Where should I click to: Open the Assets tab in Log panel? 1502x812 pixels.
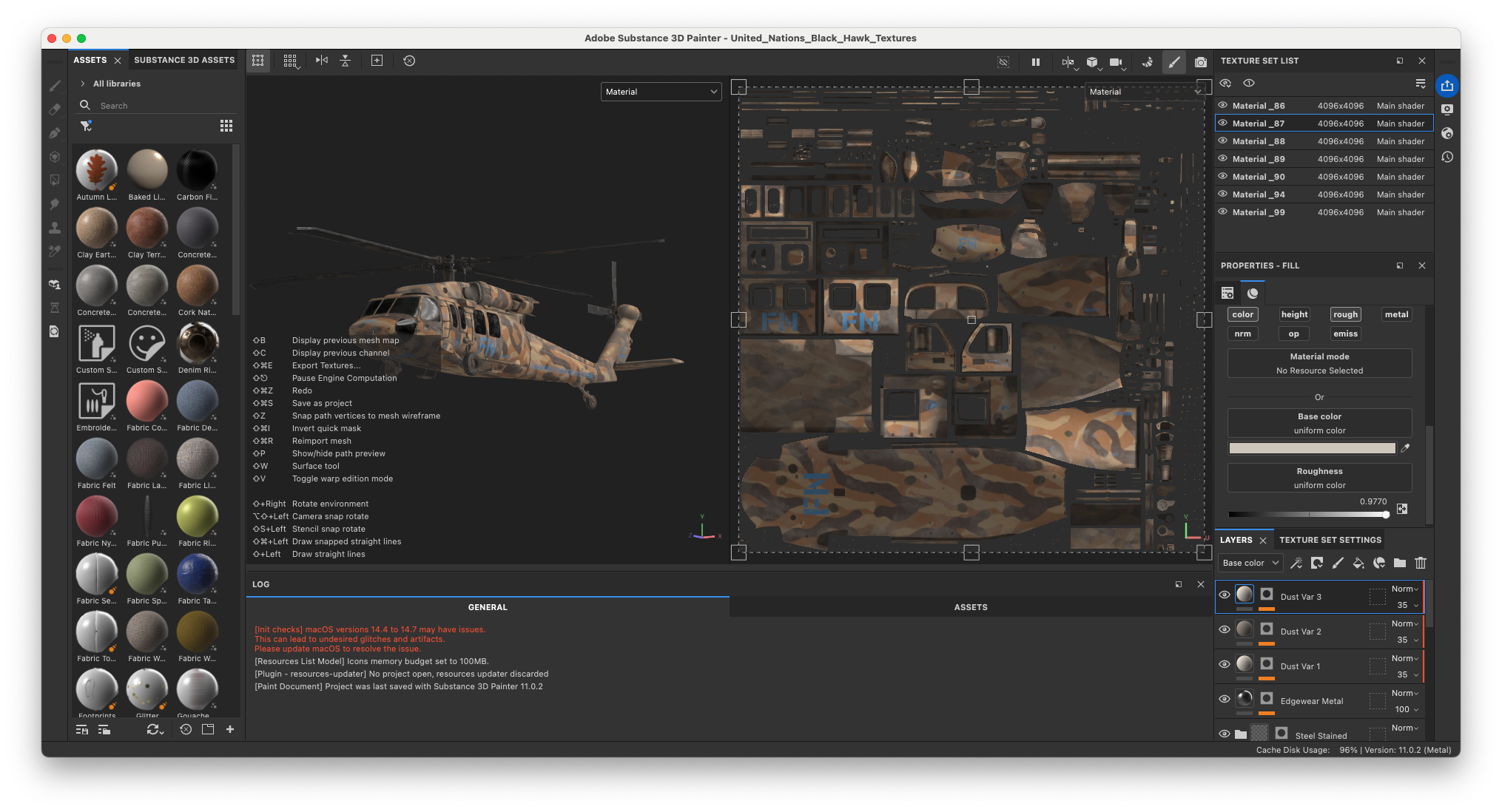click(x=971, y=607)
